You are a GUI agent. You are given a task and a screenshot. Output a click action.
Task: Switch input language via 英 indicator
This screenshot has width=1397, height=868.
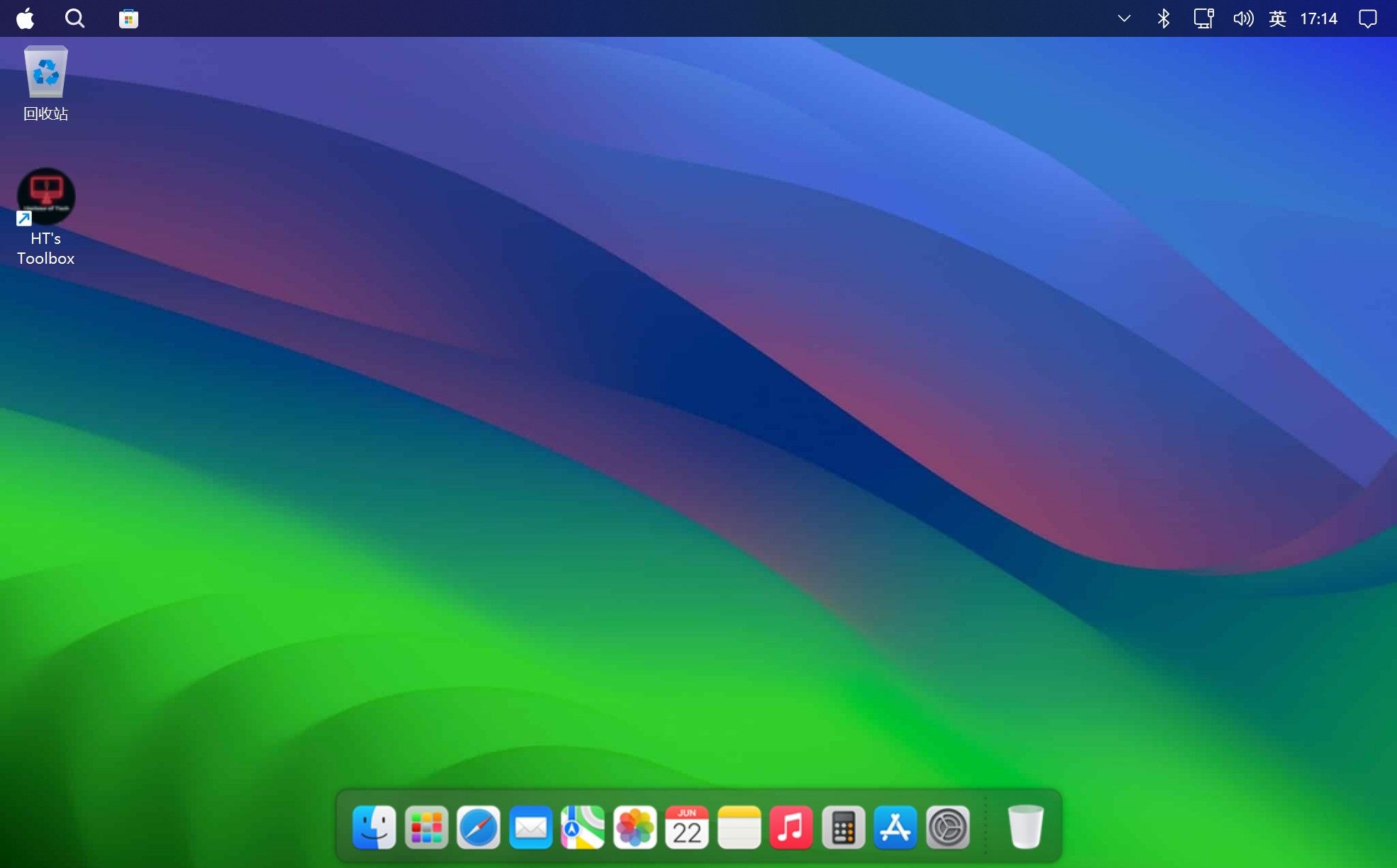[x=1278, y=18]
